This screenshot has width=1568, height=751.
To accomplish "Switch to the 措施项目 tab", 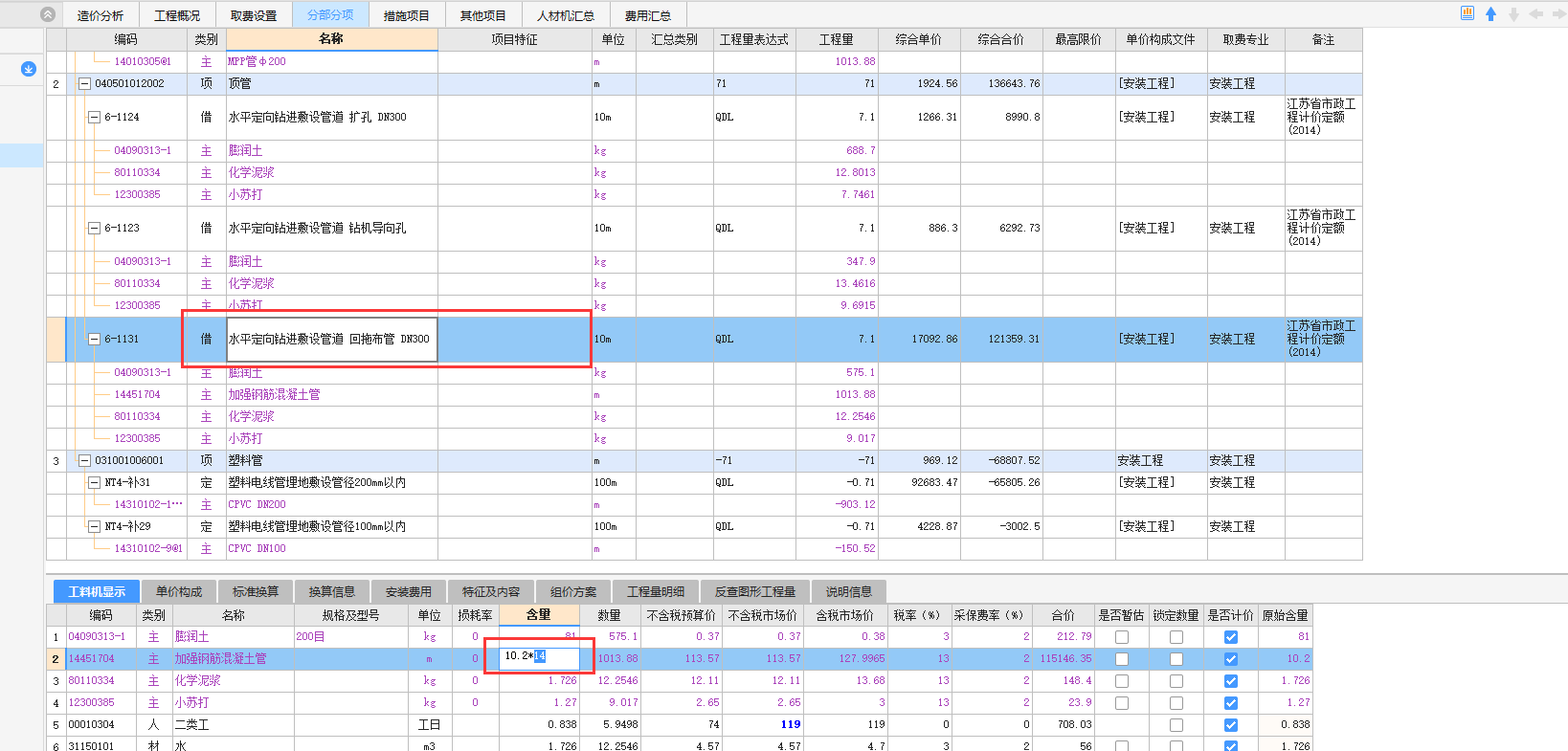I will click(407, 15).
